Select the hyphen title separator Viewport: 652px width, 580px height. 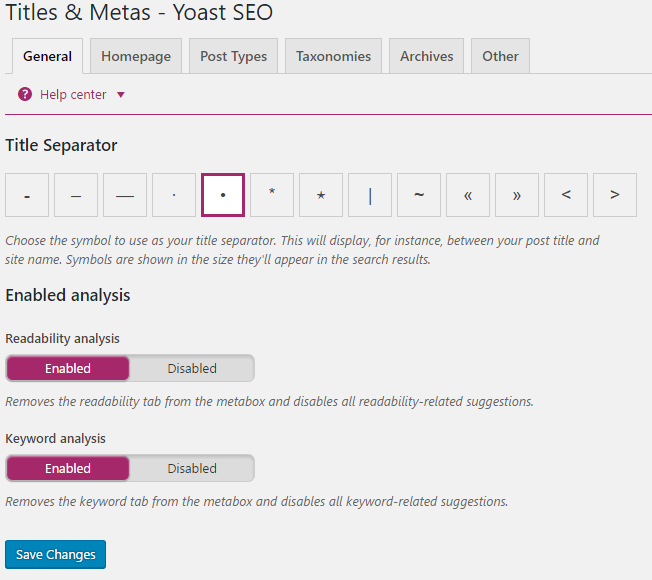[x=27, y=195]
